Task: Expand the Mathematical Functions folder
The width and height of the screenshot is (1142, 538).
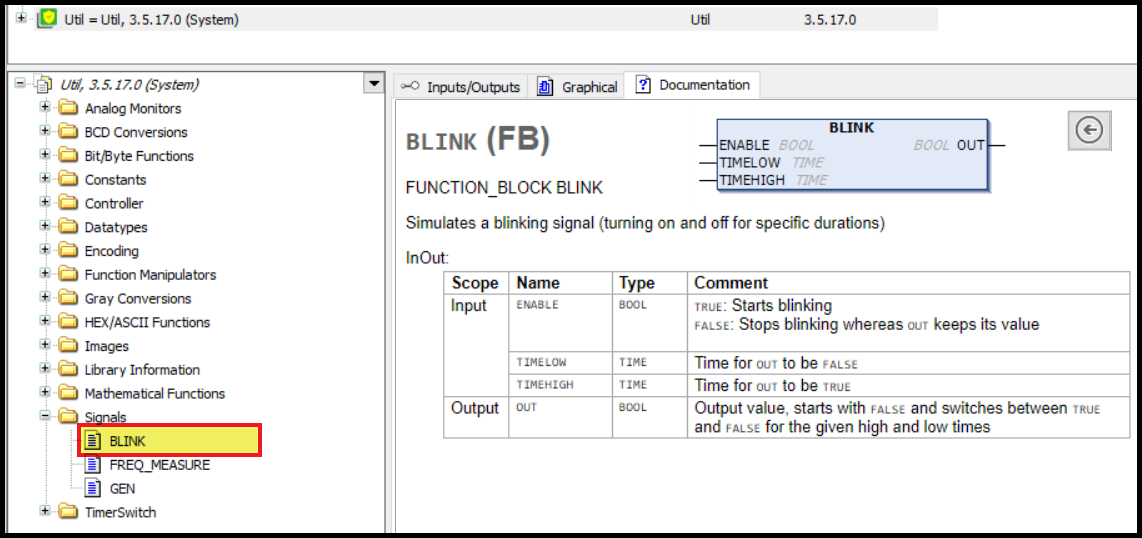Action: pos(45,393)
